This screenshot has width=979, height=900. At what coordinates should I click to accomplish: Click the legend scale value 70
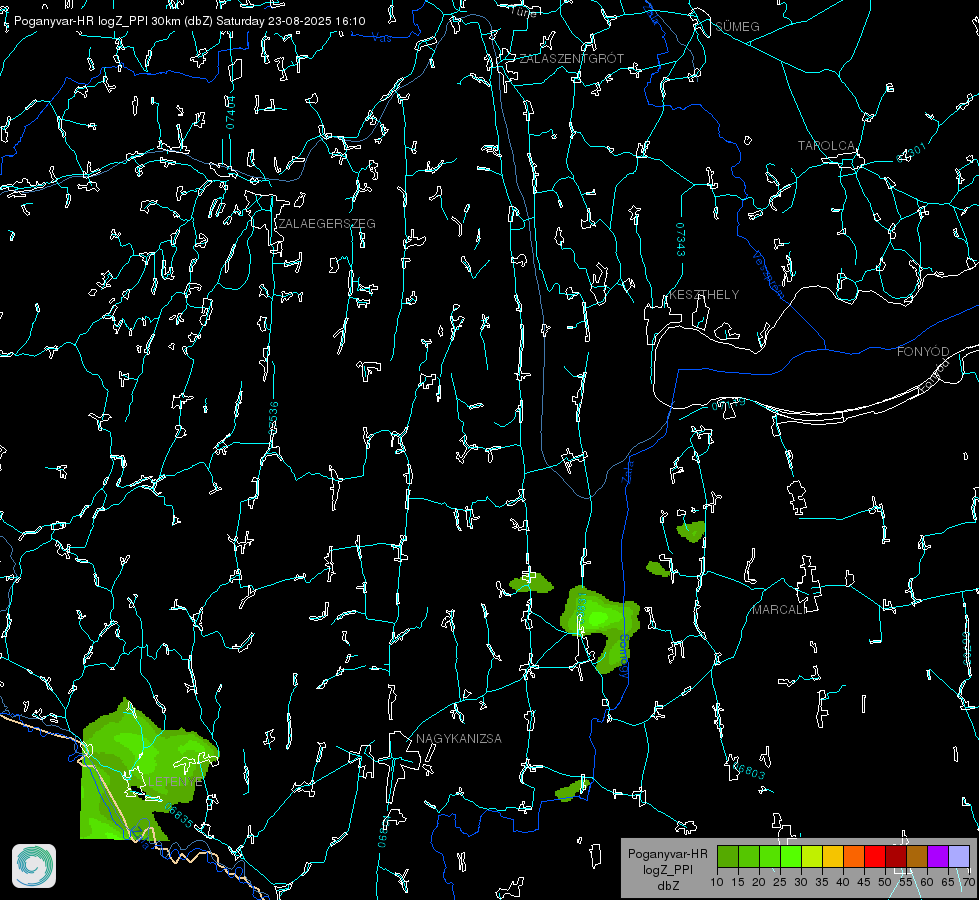click(x=969, y=883)
